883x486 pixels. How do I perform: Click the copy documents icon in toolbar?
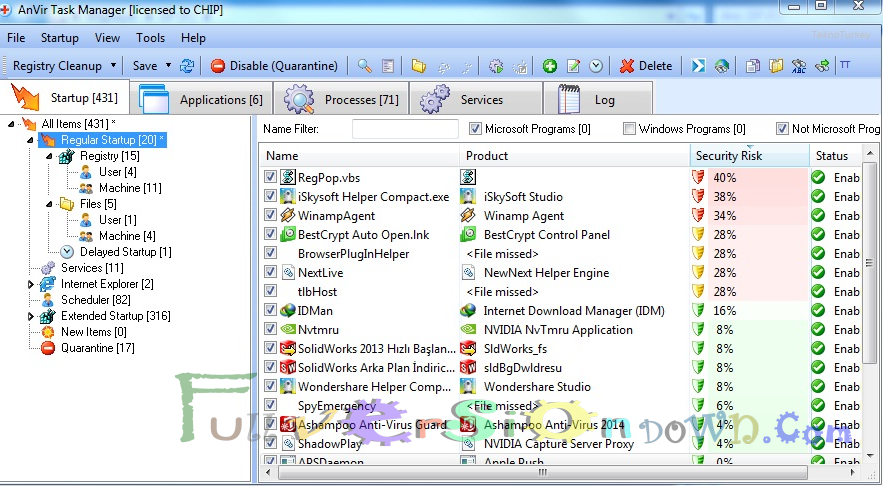753,66
